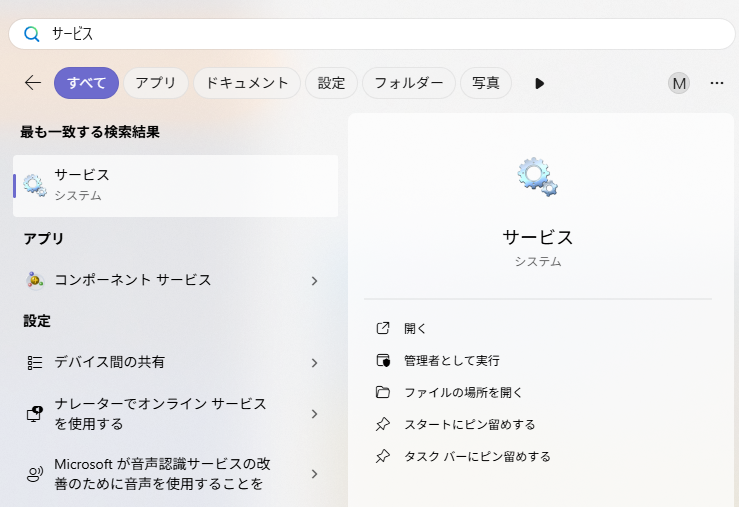Image resolution: width=739 pixels, height=507 pixels.
Task: Click the 設定 section heading in results
Action: [37, 321]
